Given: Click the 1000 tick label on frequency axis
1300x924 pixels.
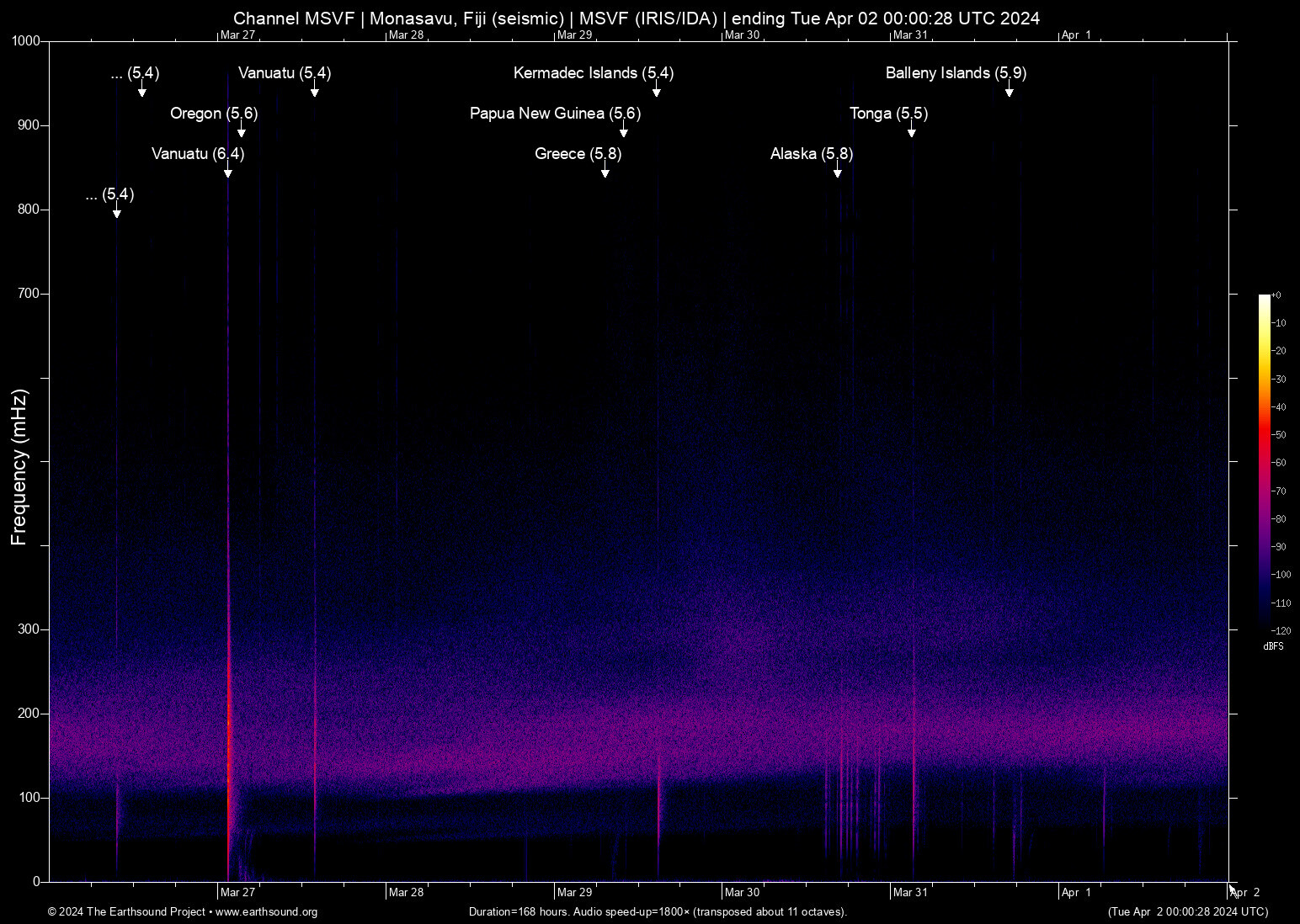Looking at the screenshot, I should click(x=25, y=41).
